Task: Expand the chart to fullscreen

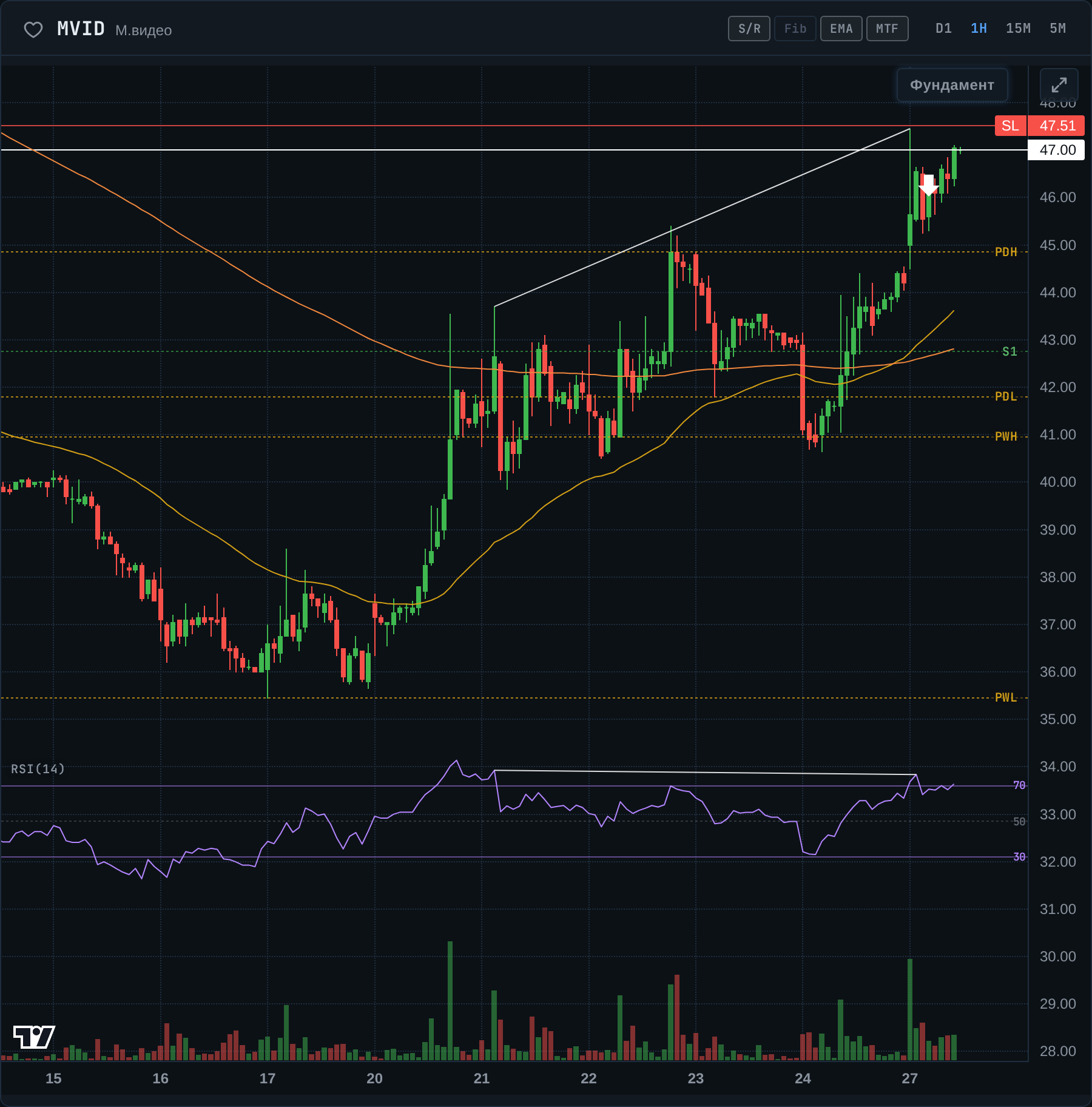Action: point(1059,85)
